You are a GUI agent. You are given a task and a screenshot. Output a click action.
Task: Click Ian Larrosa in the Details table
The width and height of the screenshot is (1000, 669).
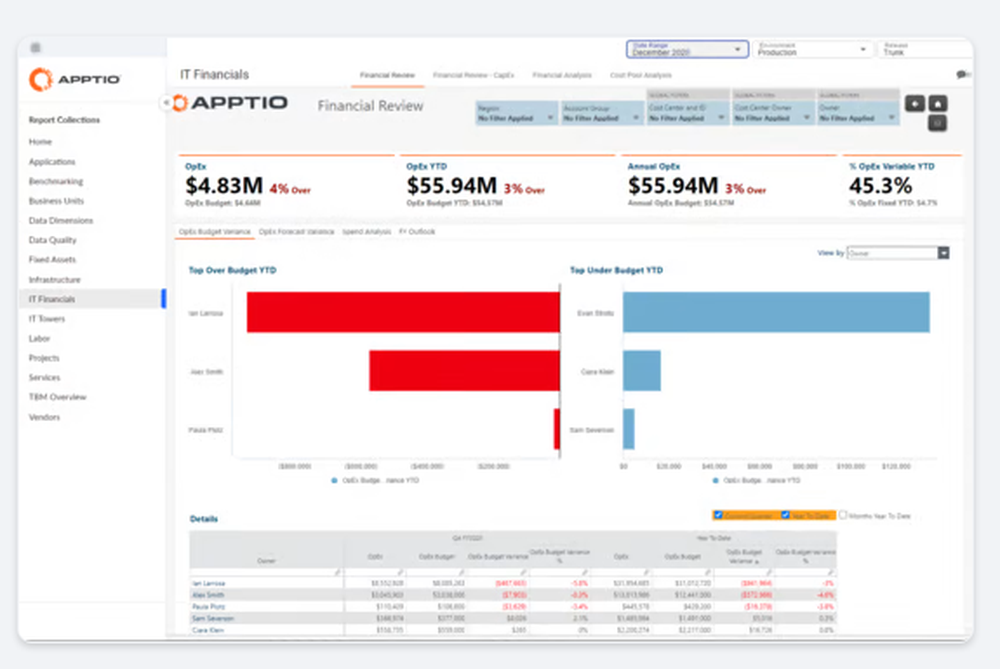pyautogui.click(x=209, y=584)
